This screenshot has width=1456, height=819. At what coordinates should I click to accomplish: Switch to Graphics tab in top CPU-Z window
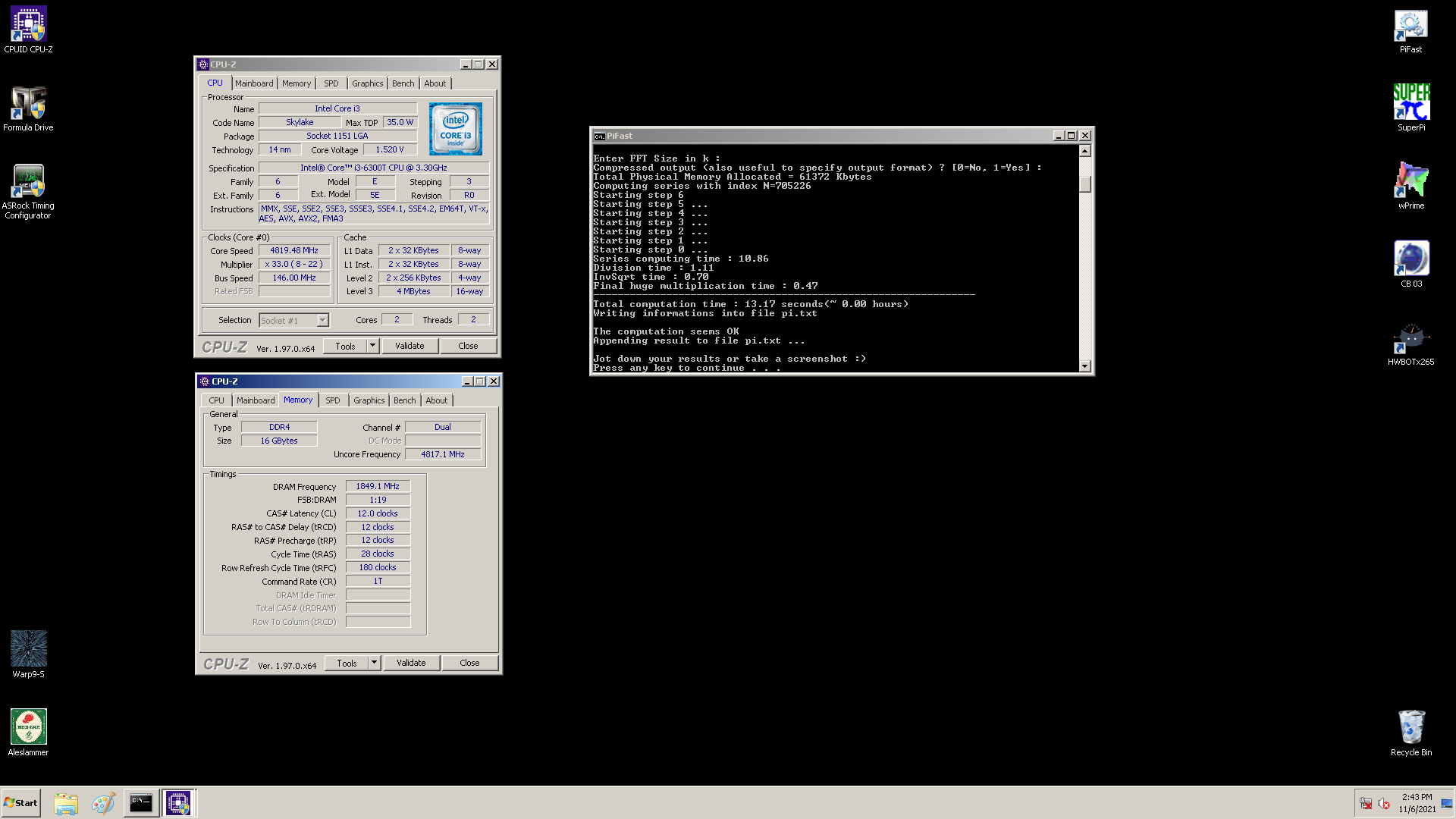pos(368,83)
